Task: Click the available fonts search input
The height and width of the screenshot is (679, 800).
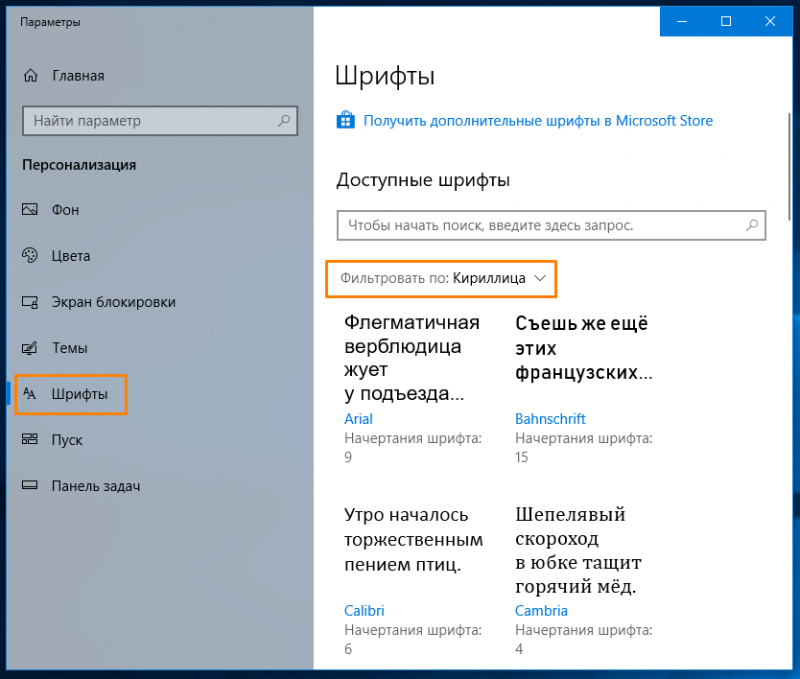Action: click(x=551, y=225)
